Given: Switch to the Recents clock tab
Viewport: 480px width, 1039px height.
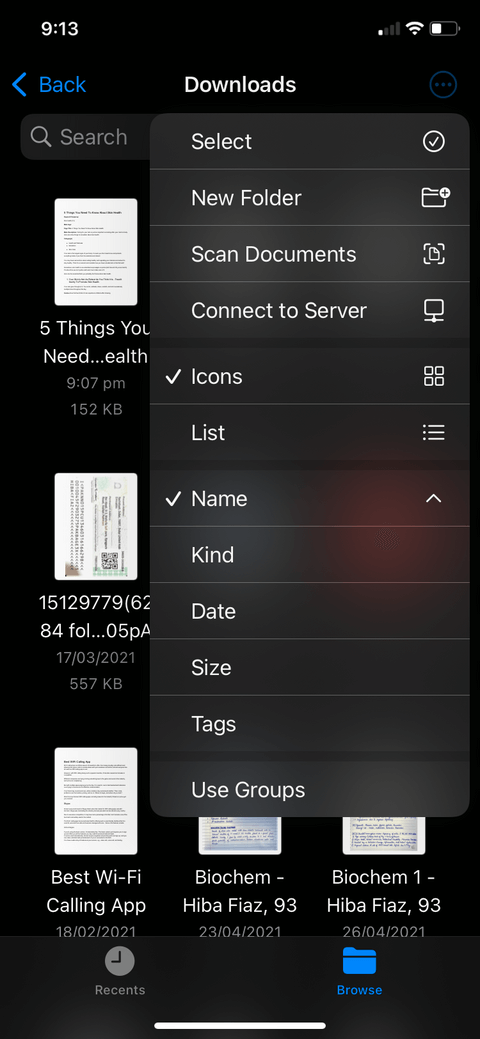Looking at the screenshot, I should point(120,971).
